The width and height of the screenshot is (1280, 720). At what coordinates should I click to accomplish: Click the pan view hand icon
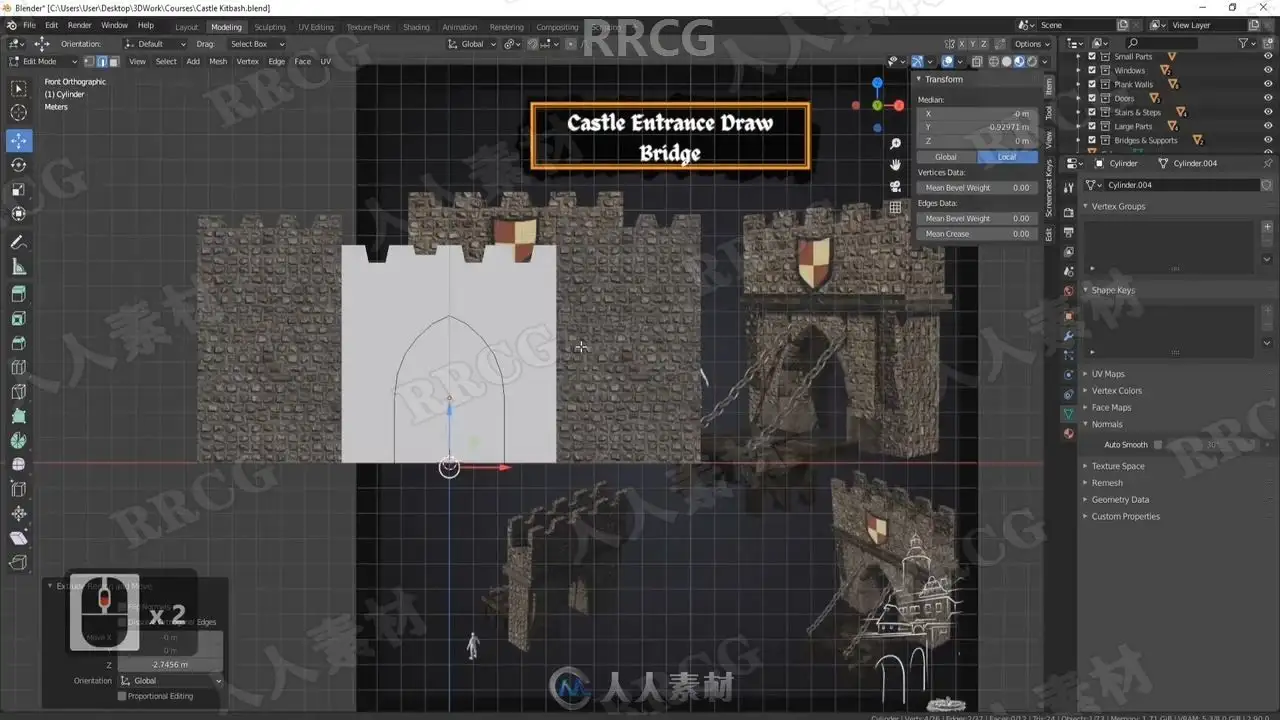pos(895,165)
